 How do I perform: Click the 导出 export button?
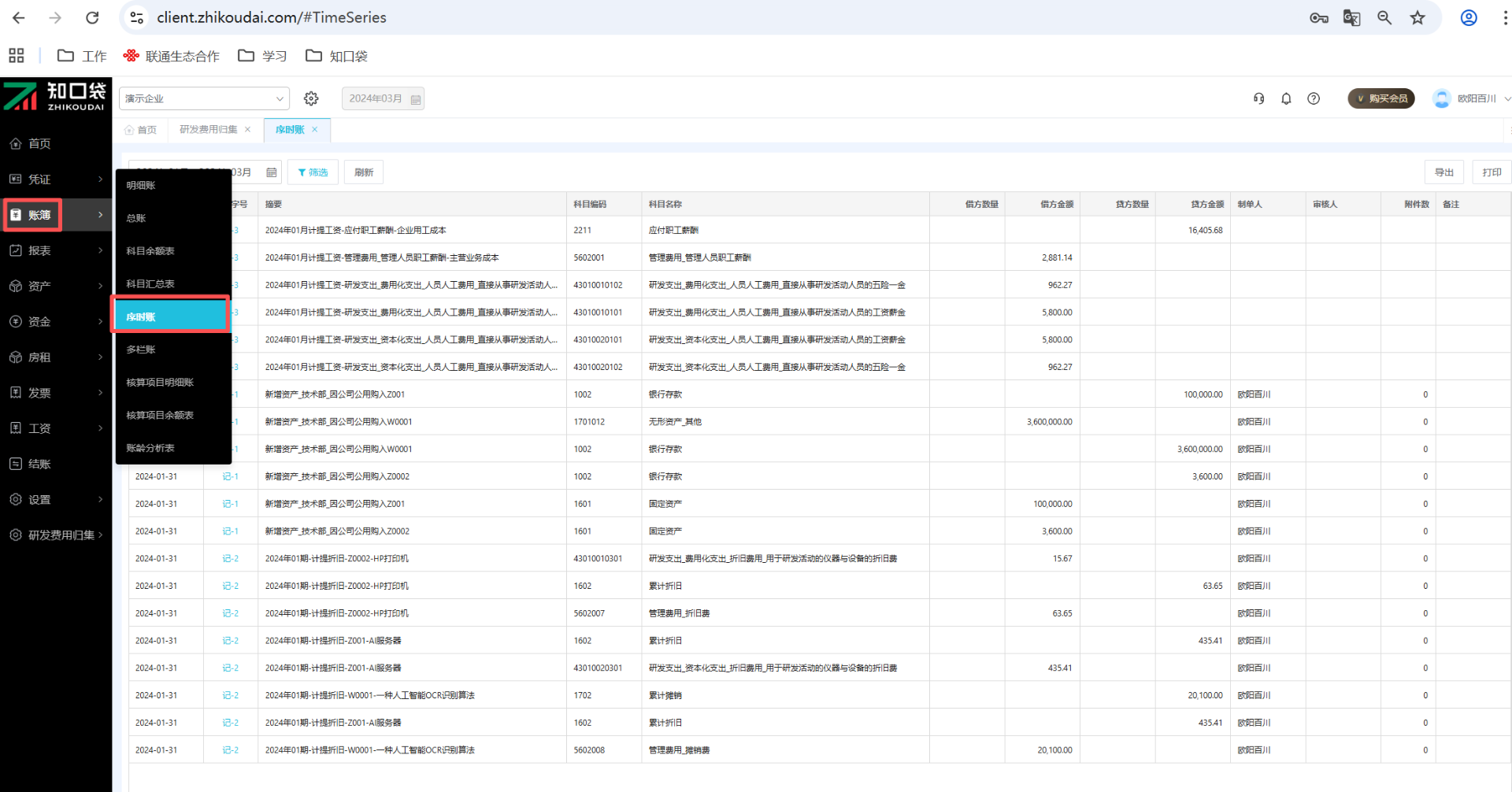[x=1443, y=172]
